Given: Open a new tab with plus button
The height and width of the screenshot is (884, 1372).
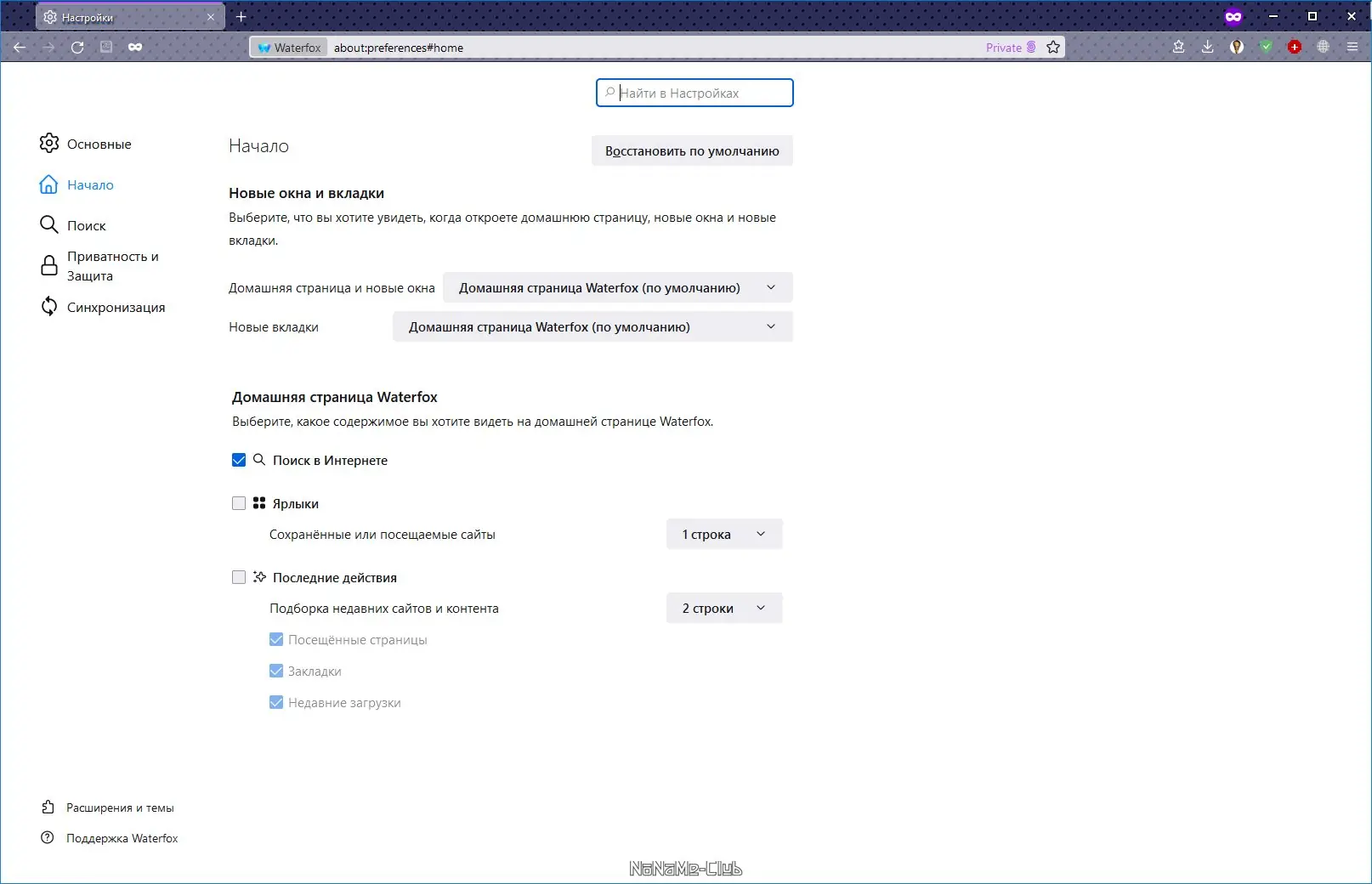Looking at the screenshot, I should (x=241, y=17).
